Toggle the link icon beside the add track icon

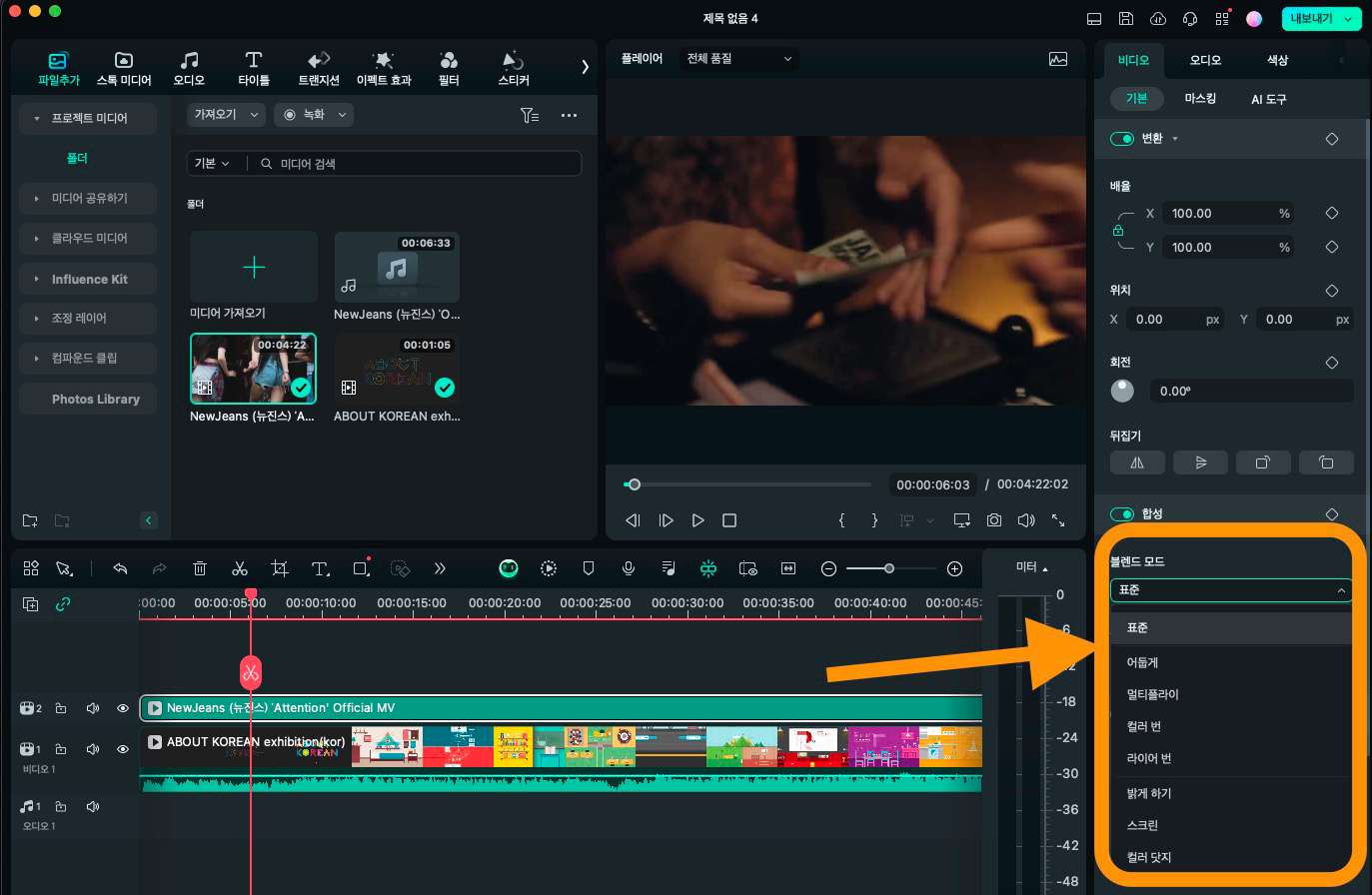[63, 604]
